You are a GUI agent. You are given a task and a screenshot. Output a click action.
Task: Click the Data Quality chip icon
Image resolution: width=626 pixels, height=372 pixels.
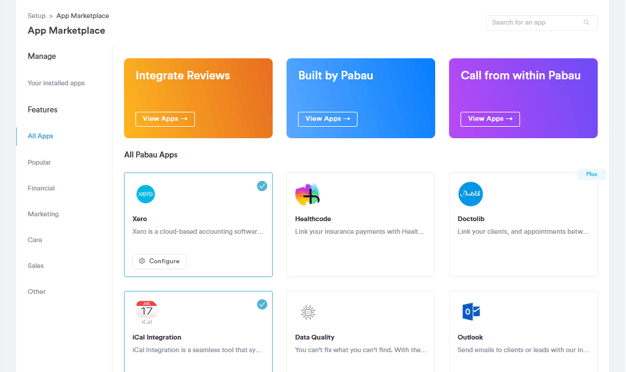308,312
